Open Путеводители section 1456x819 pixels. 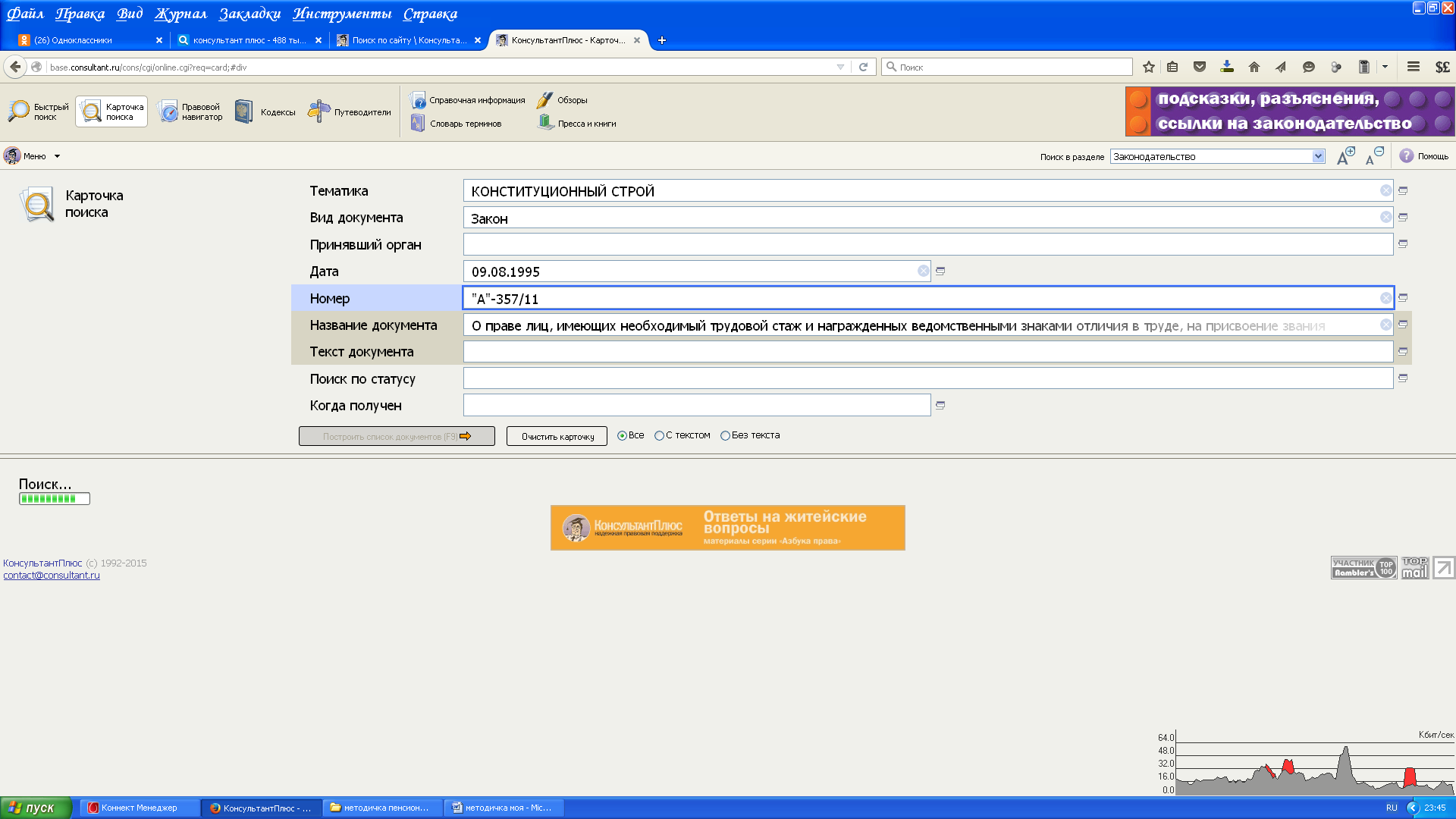click(x=350, y=111)
